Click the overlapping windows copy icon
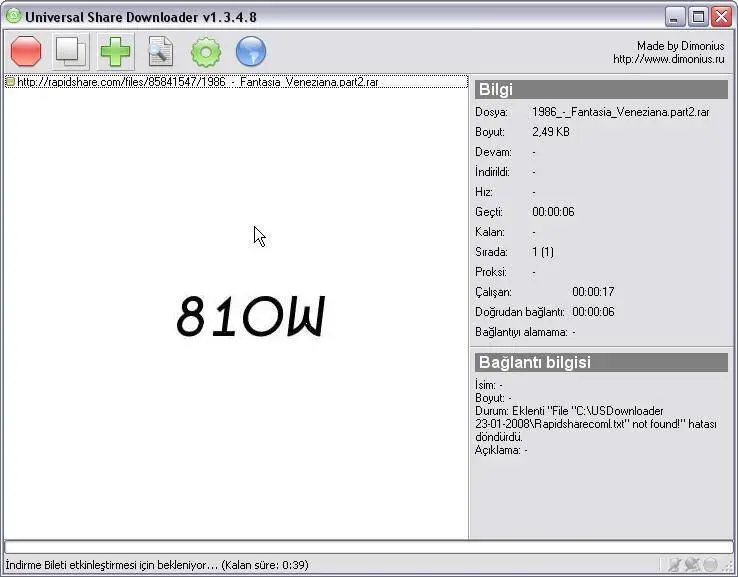 (71, 51)
